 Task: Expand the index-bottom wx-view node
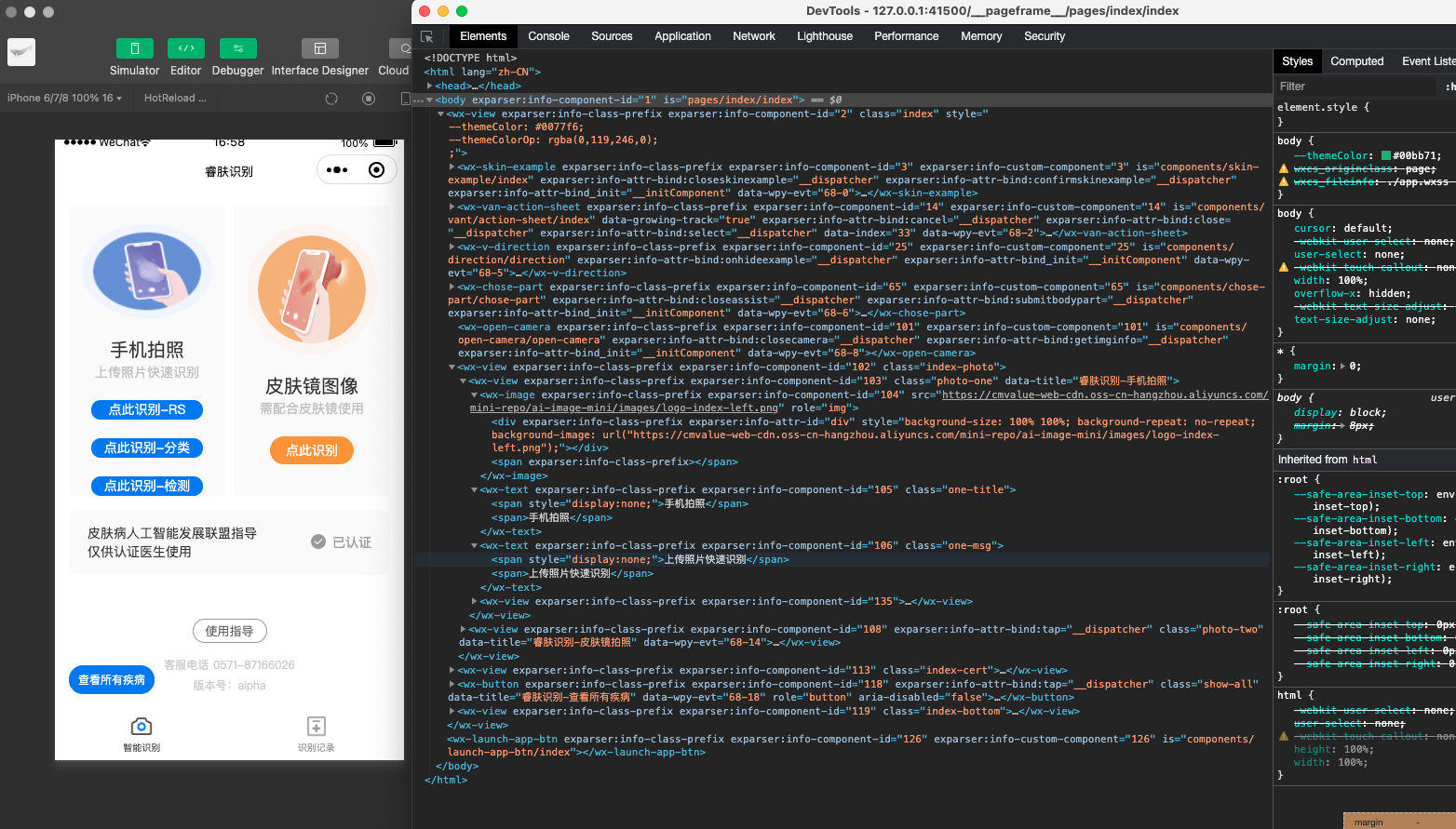[452, 711]
